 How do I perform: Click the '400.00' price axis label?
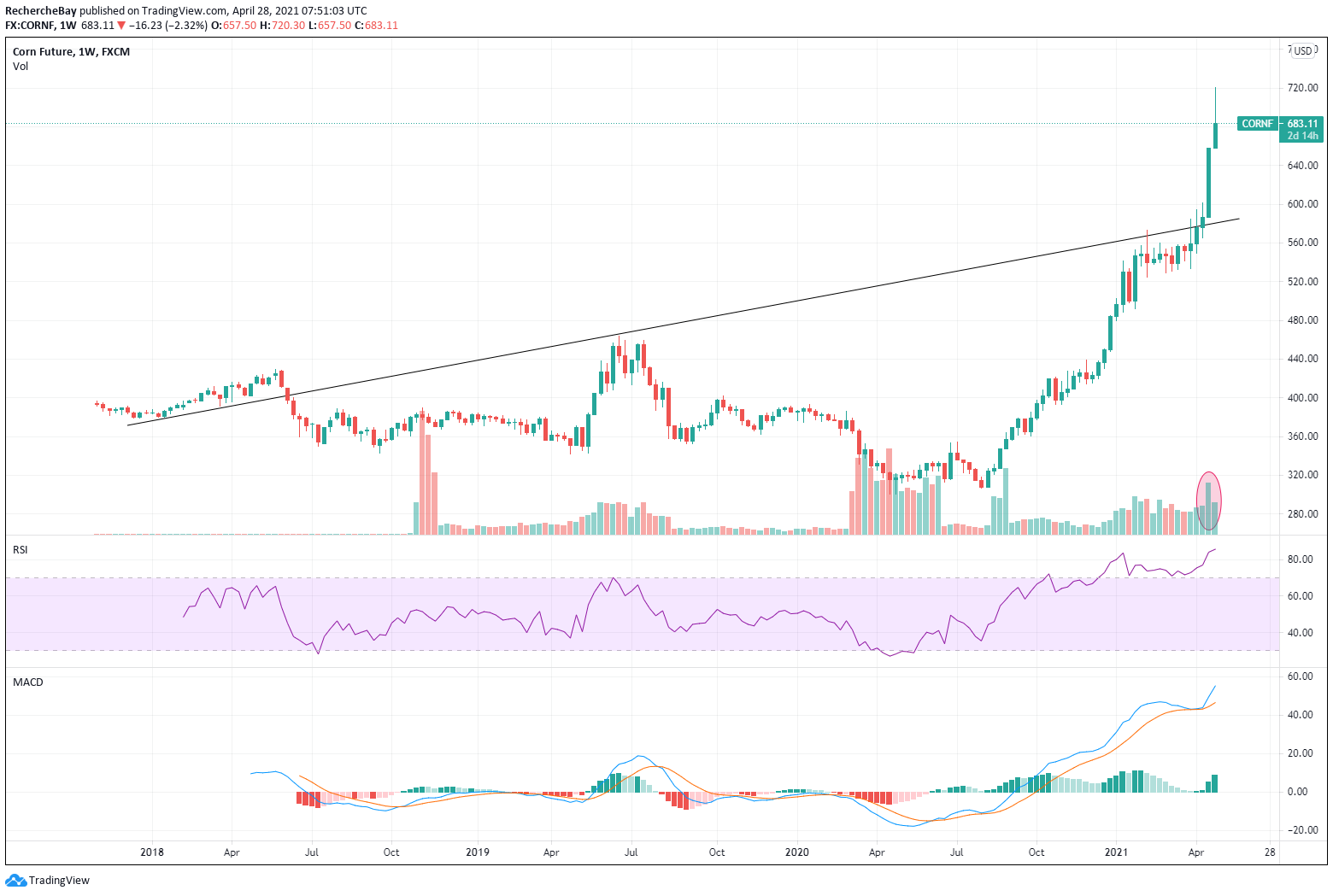click(1302, 398)
